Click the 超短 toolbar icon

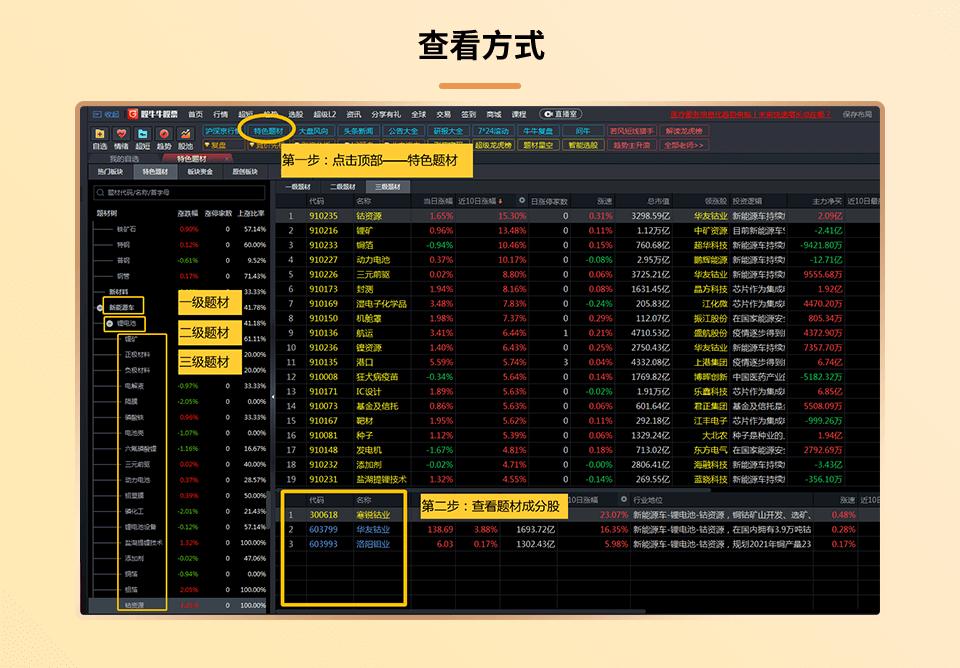[143, 133]
